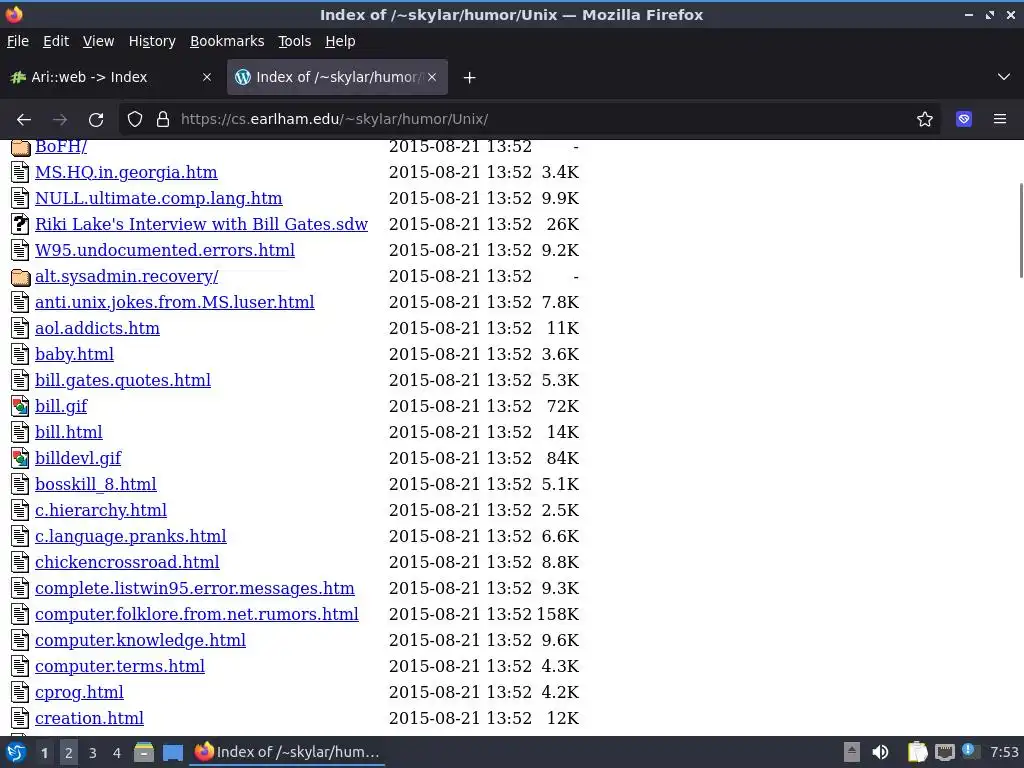Viewport: 1024px width, 768px height.
Task: Open the c.hierarchy.html link
Action: tap(101, 510)
